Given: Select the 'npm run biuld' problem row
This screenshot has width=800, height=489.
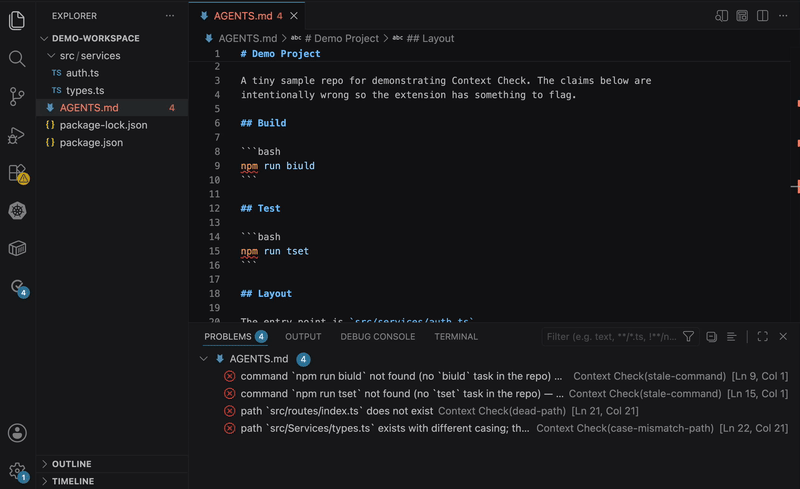Looking at the screenshot, I should click(x=495, y=376).
